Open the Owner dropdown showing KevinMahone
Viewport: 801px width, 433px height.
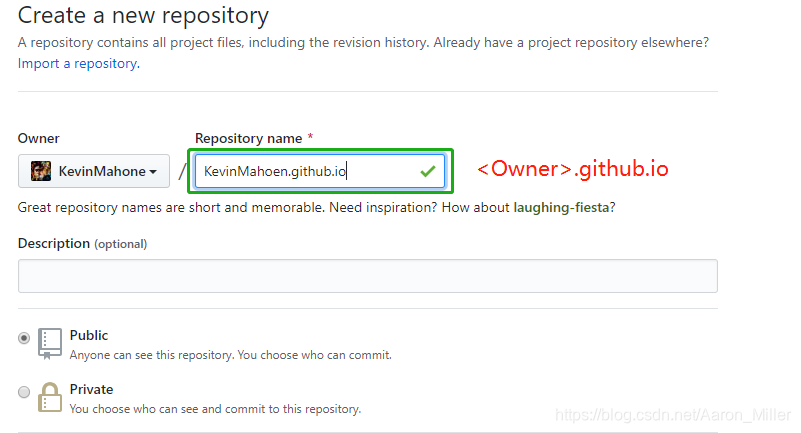coord(94,171)
